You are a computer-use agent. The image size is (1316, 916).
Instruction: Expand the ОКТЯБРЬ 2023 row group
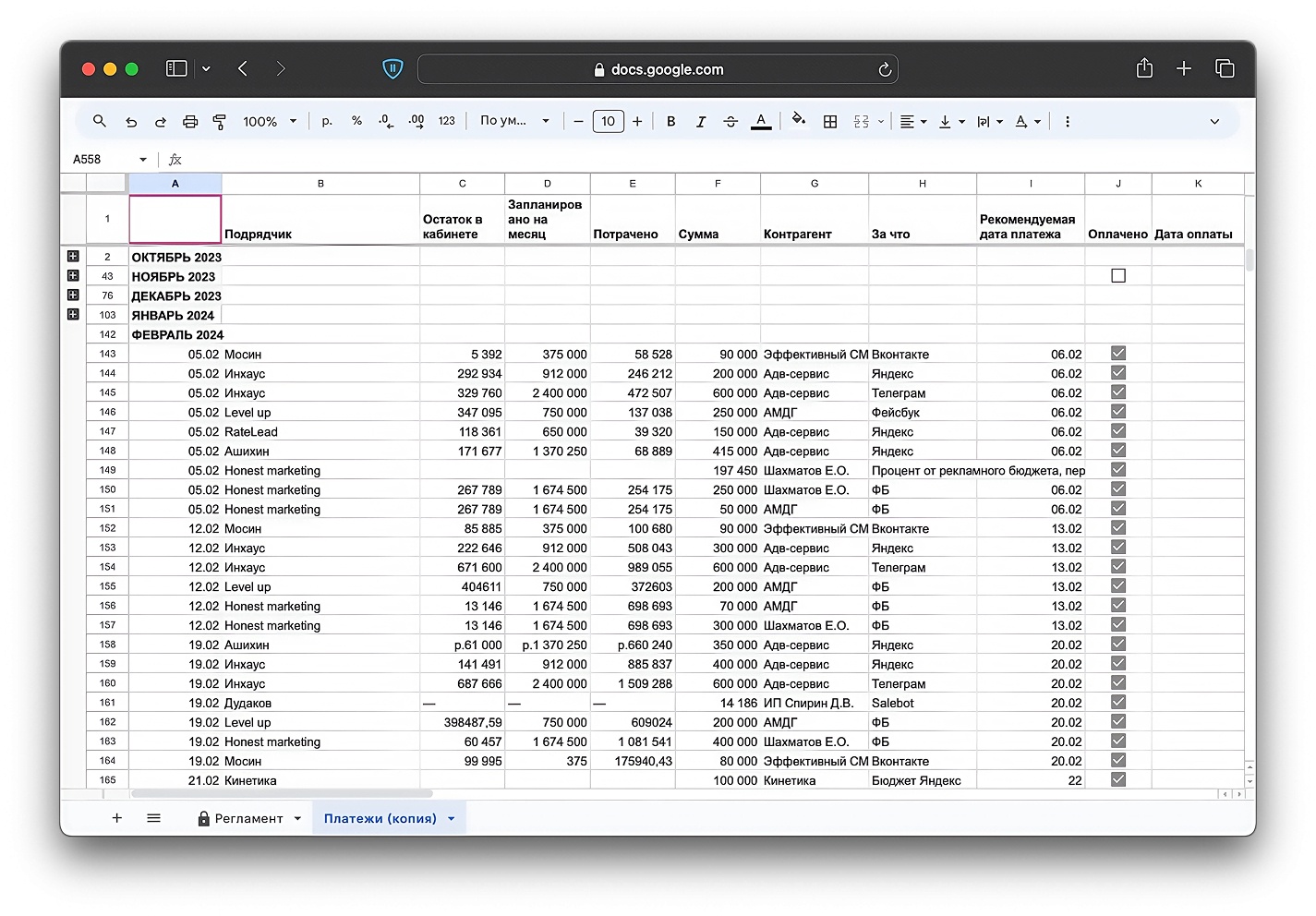[73, 257]
